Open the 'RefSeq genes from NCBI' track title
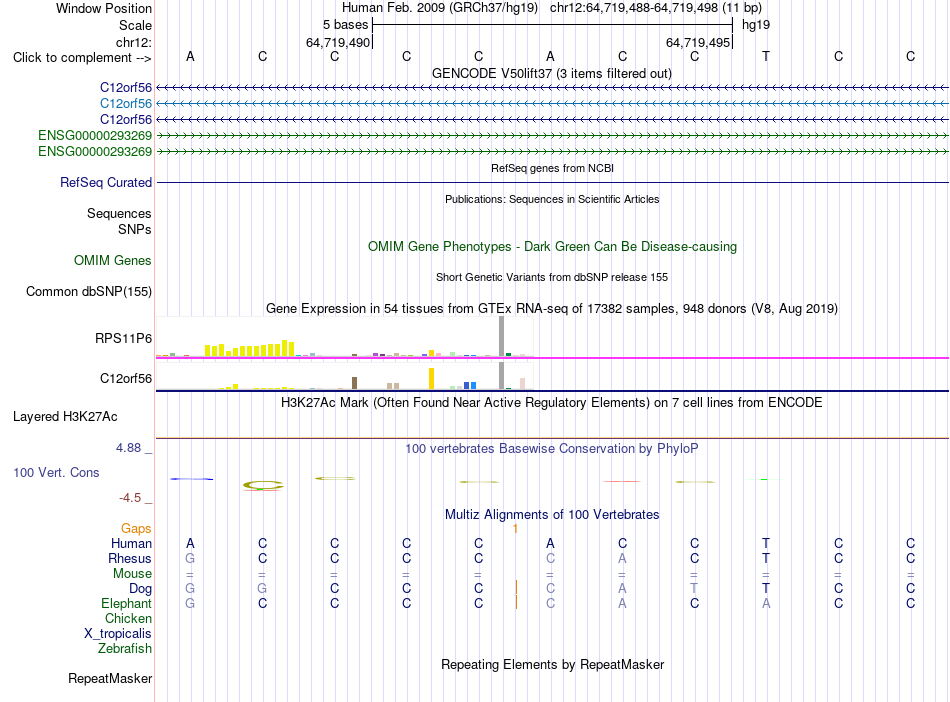950x702 pixels. [x=552, y=168]
